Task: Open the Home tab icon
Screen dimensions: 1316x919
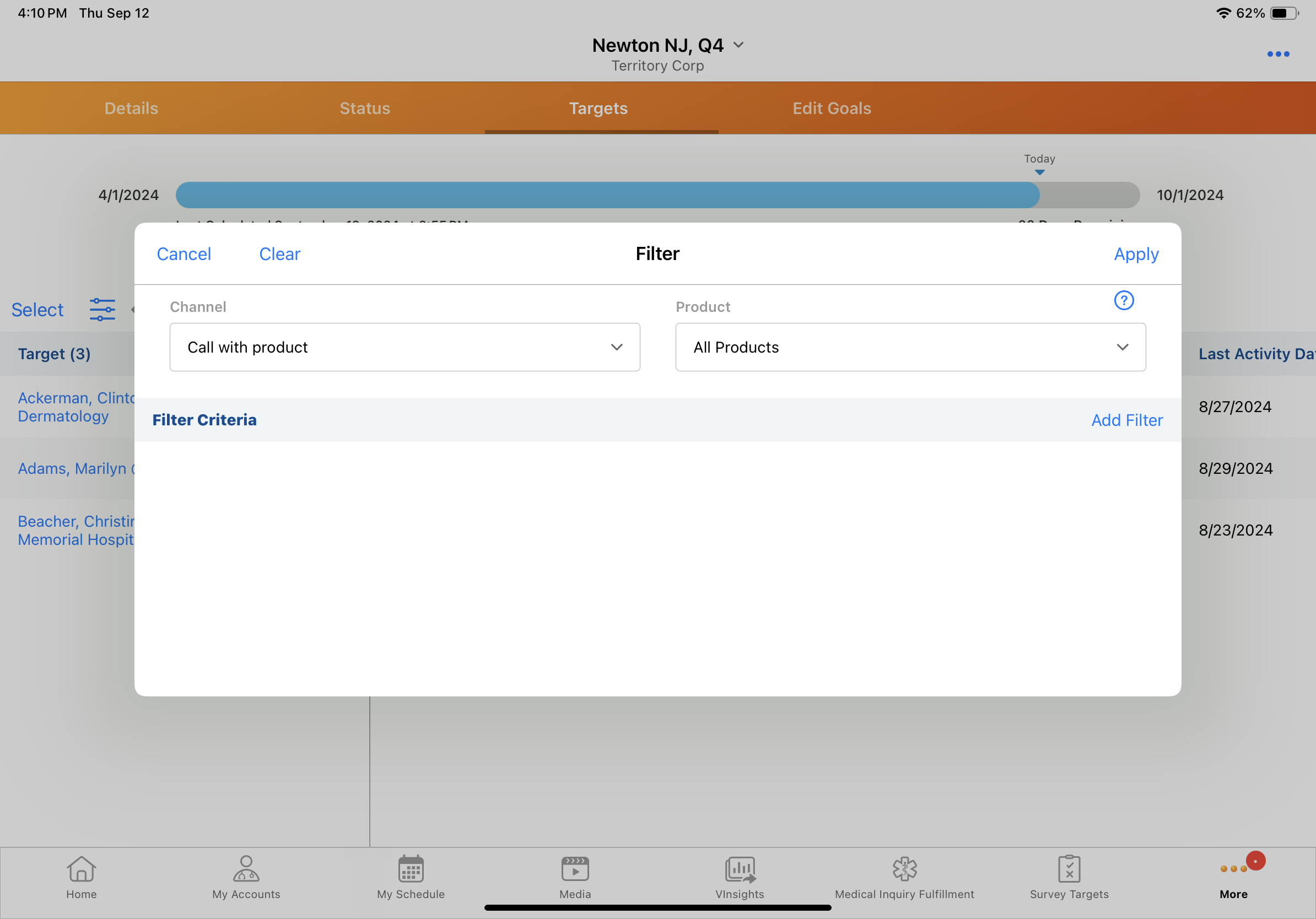Action: (82, 868)
